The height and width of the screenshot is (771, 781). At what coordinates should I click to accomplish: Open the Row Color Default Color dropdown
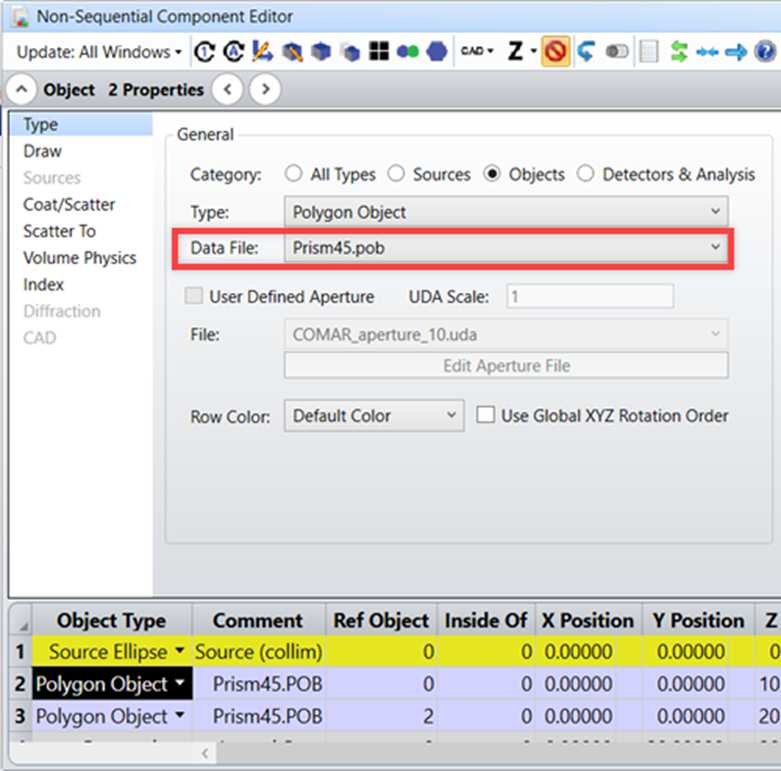pyautogui.click(x=374, y=415)
